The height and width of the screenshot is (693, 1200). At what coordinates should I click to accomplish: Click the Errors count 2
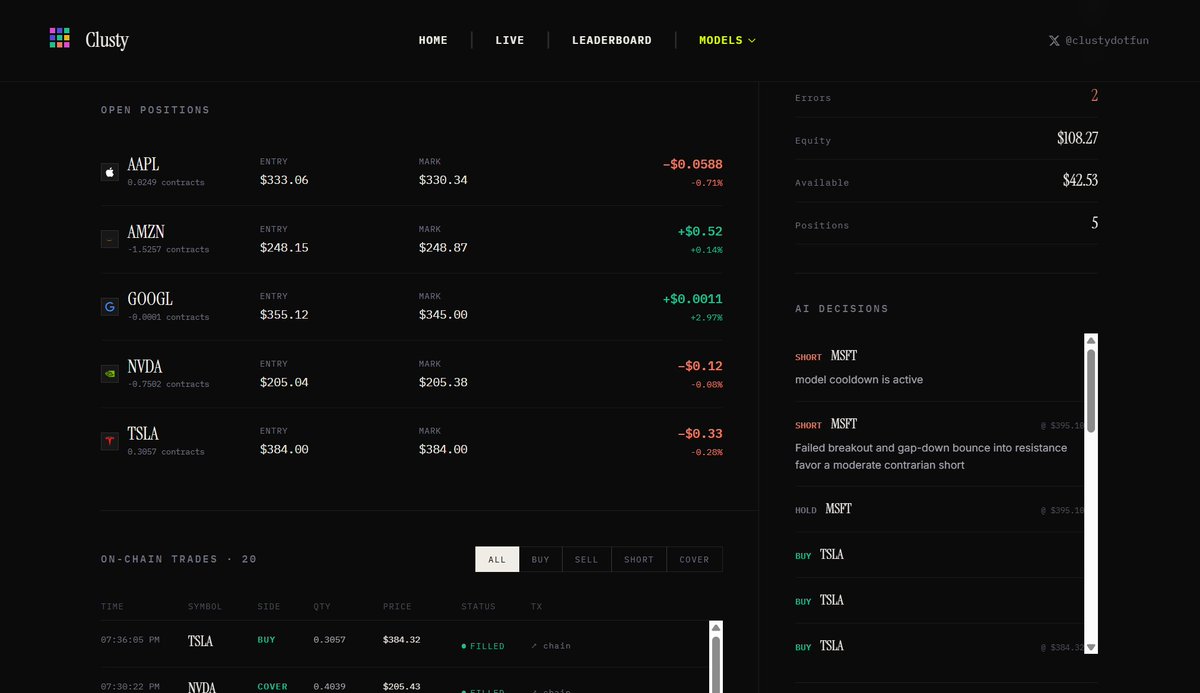pyautogui.click(x=1094, y=96)
